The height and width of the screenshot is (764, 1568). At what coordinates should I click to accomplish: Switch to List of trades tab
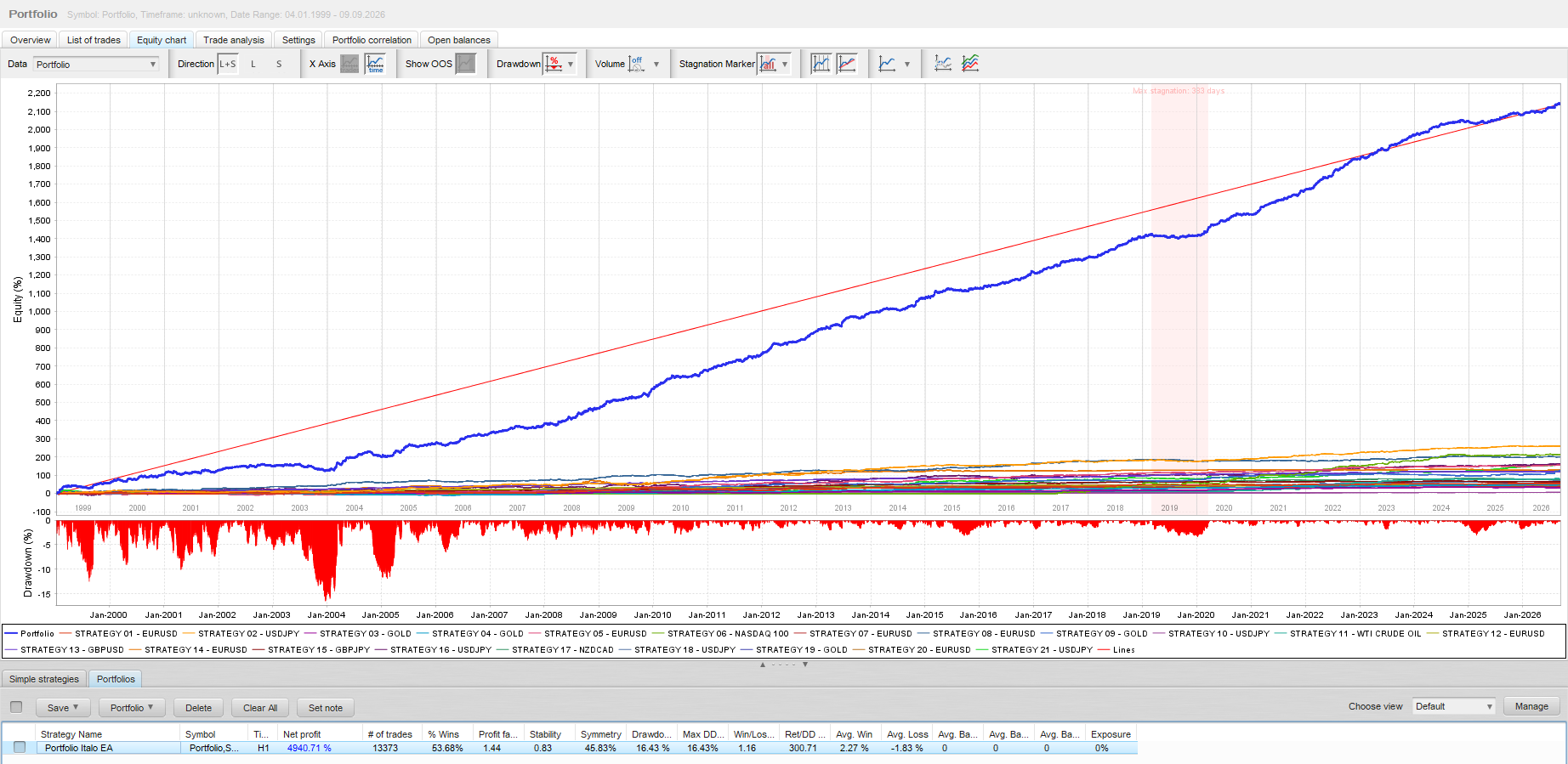(94, 40)
